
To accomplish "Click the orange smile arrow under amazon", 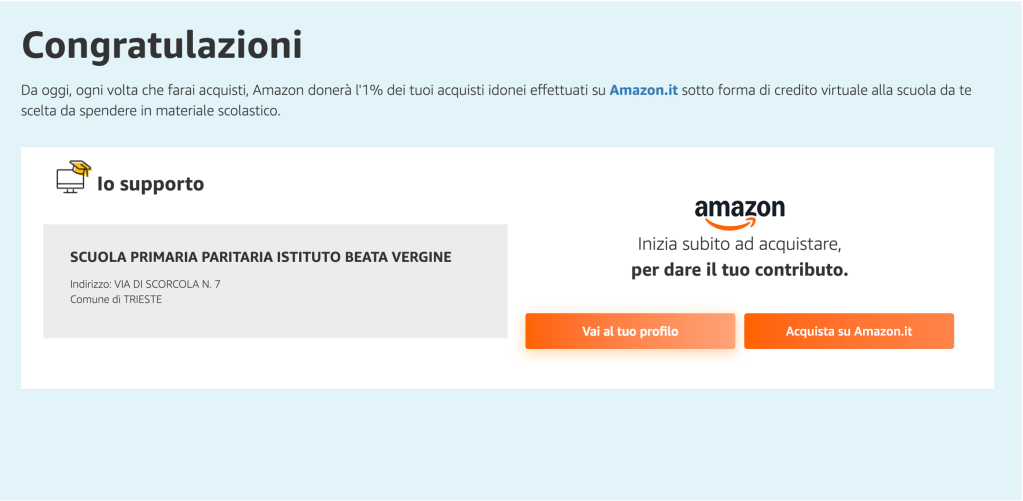I will [x=741, y=224].
